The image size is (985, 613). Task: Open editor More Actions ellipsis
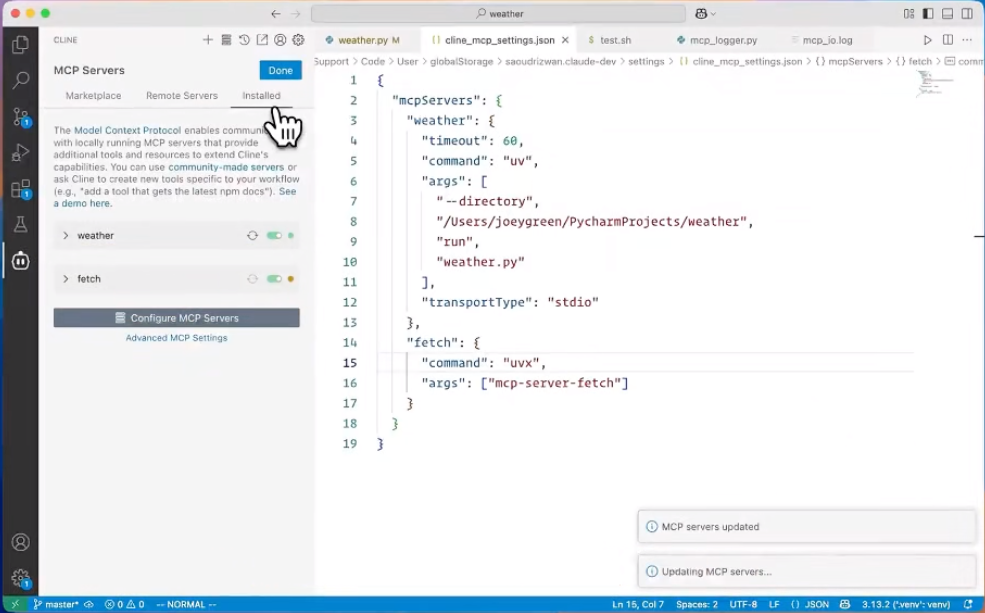(x=967, y=40)
